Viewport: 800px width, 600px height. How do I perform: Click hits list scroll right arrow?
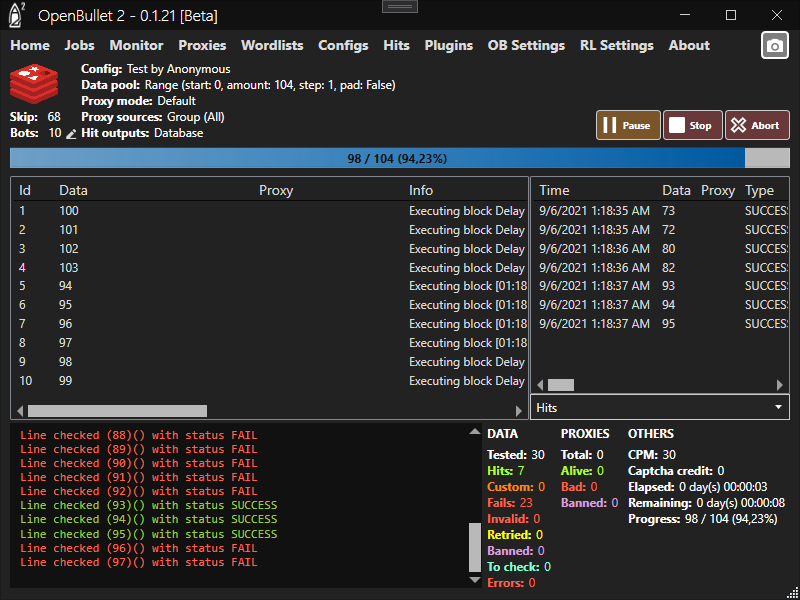[780, 385]
